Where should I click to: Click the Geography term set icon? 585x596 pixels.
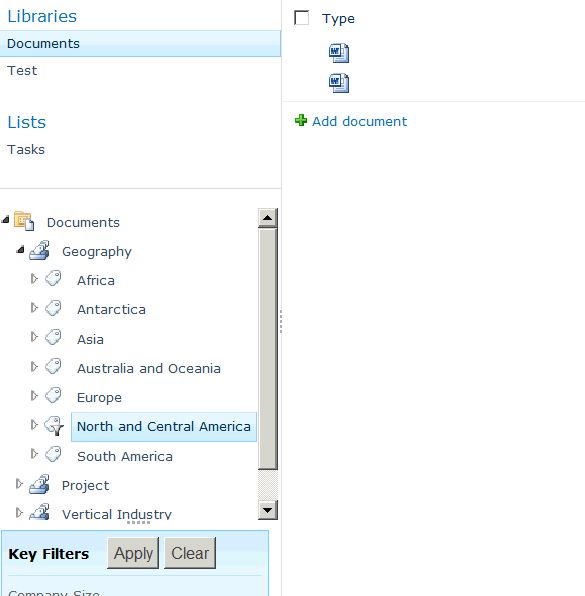pyautogui.click(x=40, y=250)
